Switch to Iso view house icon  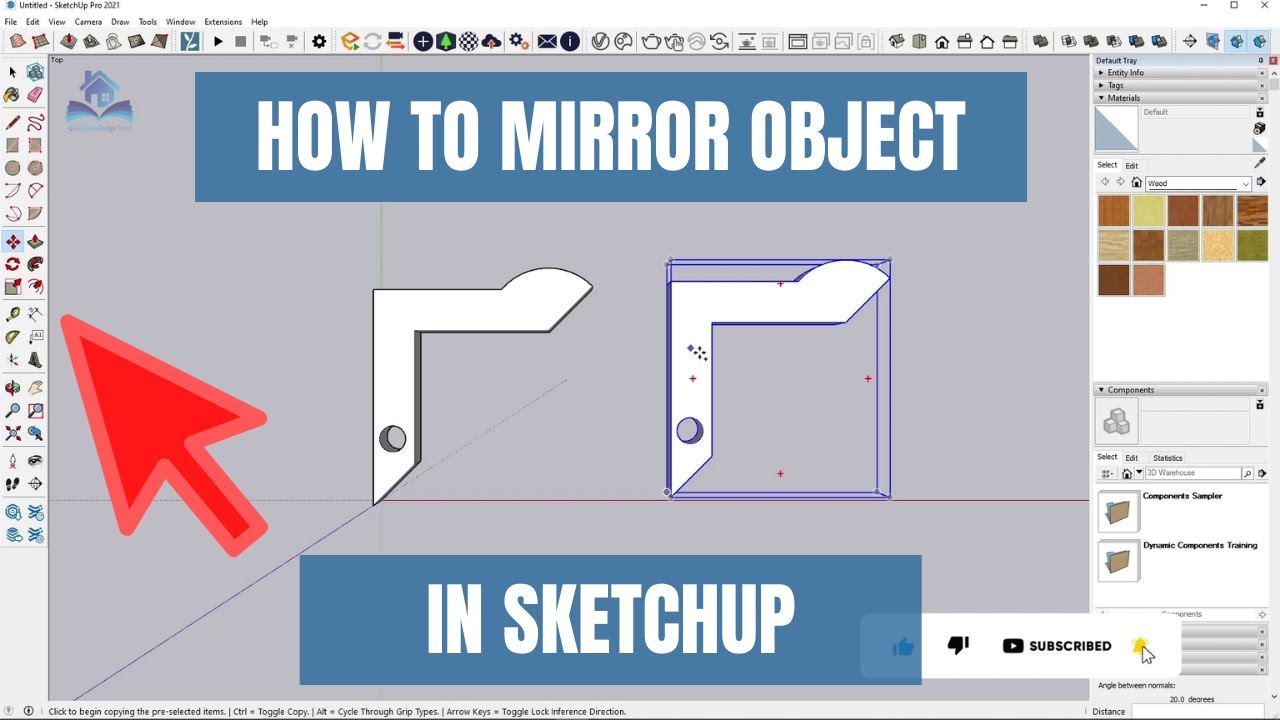pyautogui.click(x=896, y=41)
